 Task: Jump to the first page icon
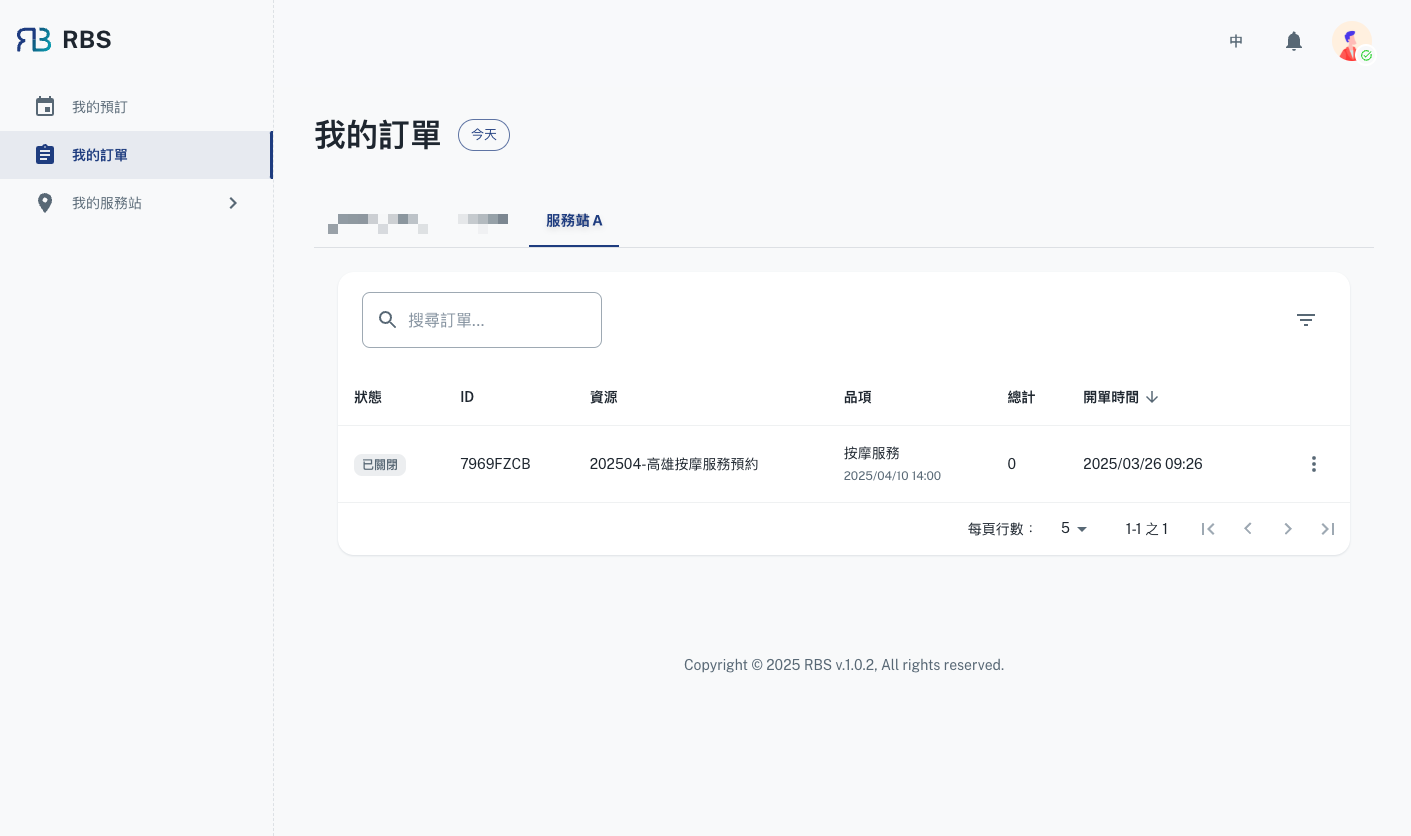tap(1208, 529)
